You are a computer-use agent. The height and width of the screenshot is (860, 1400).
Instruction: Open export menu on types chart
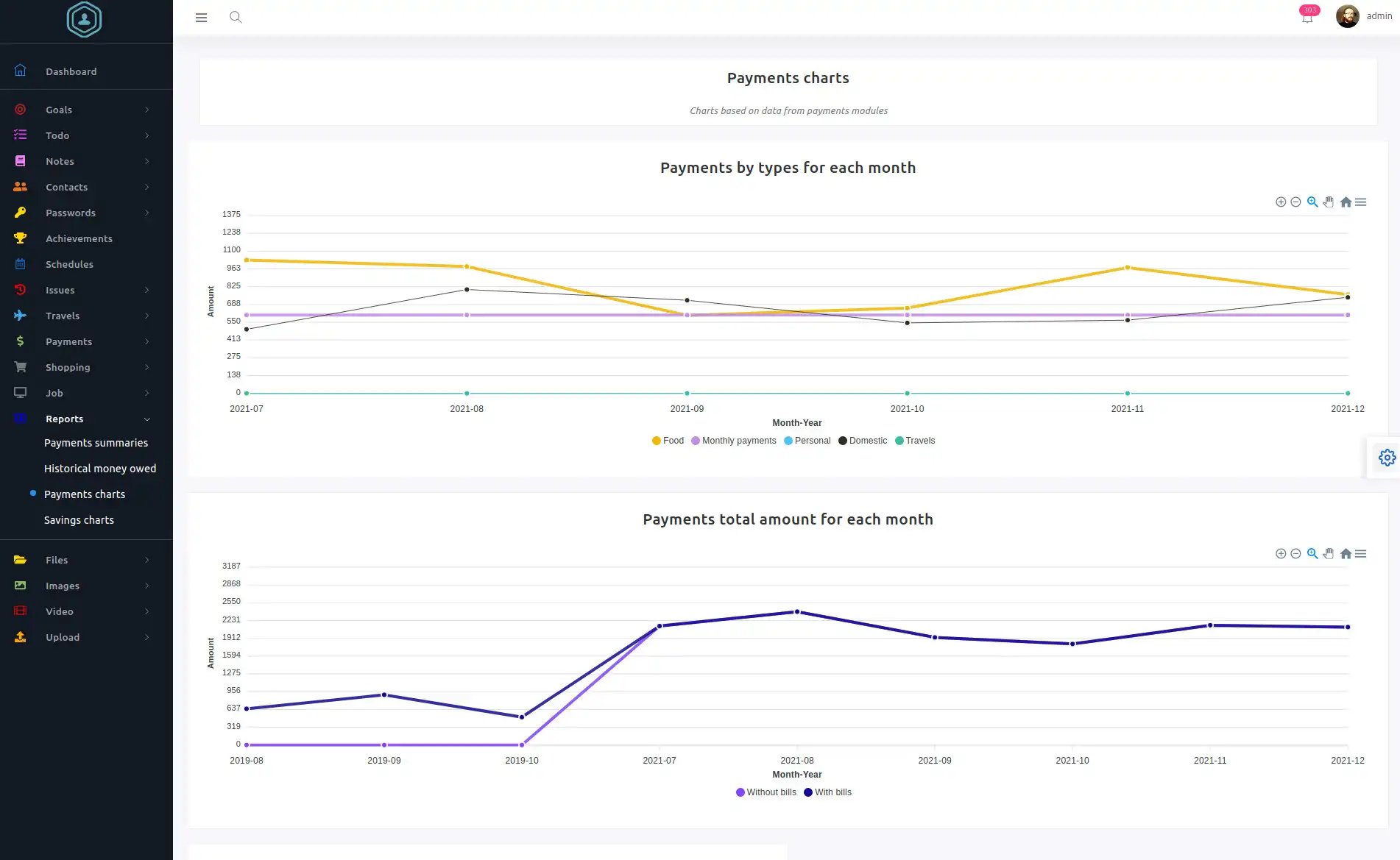(x=1361, y=202)
